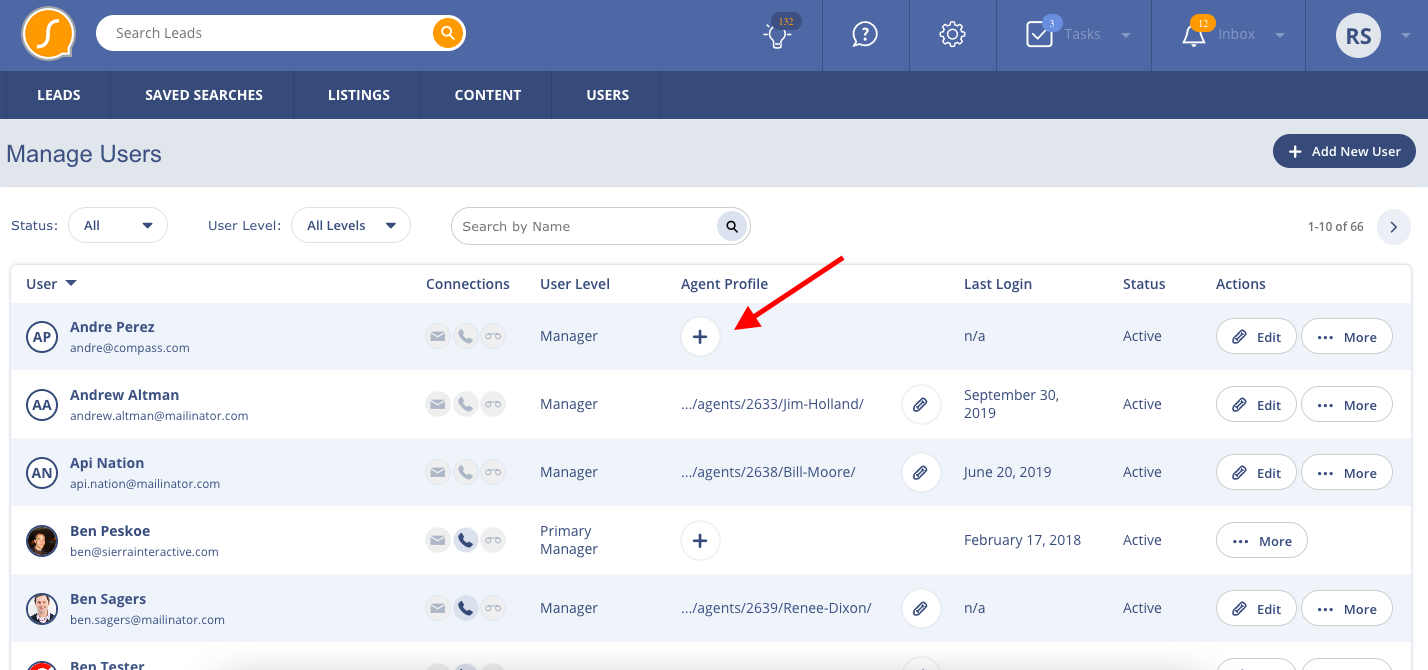The width and height of the screenshot is (1428, 670).
Task: Open the CONTENT tab
Action: point(488,95)
